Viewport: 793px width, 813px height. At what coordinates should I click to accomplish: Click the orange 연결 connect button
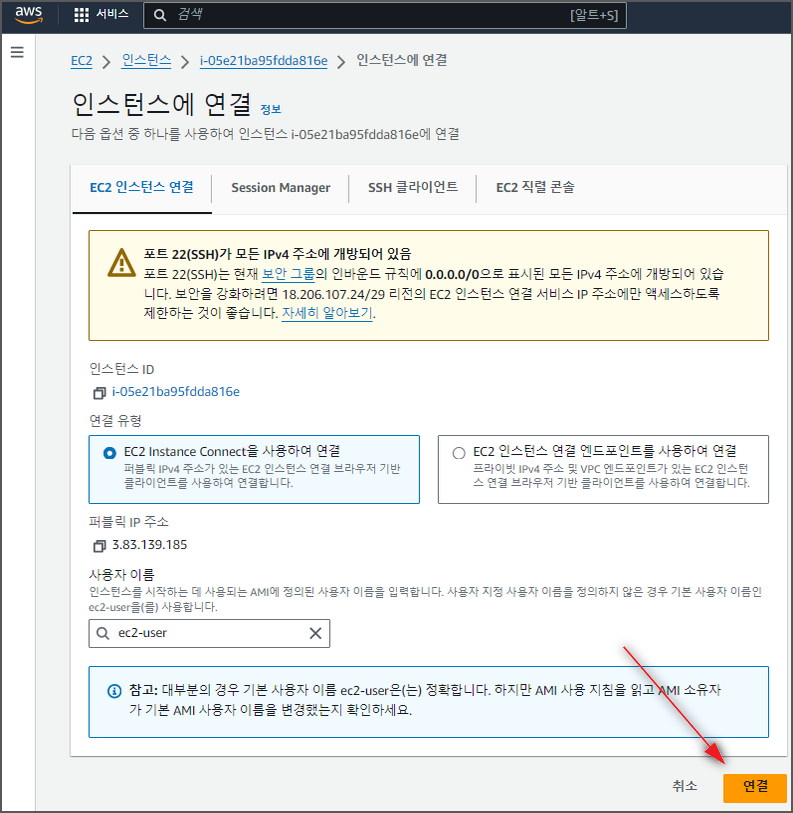(755, 788)
